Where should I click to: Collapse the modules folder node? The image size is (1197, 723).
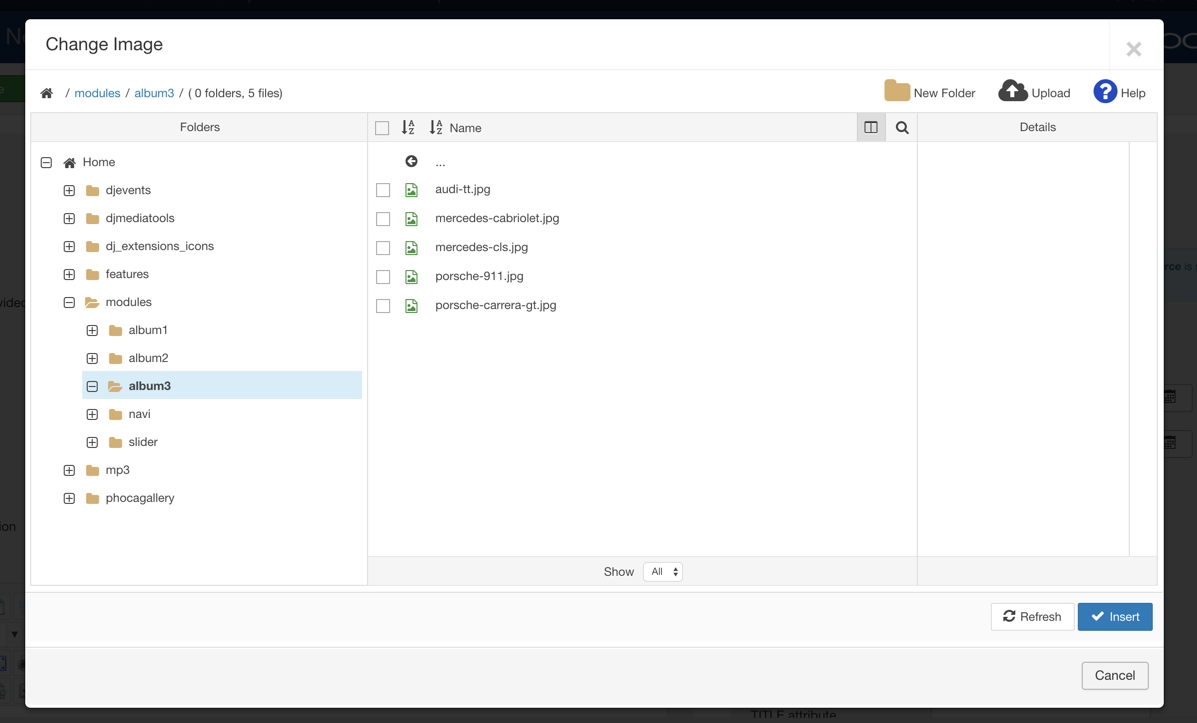click(x=69, y=302)
